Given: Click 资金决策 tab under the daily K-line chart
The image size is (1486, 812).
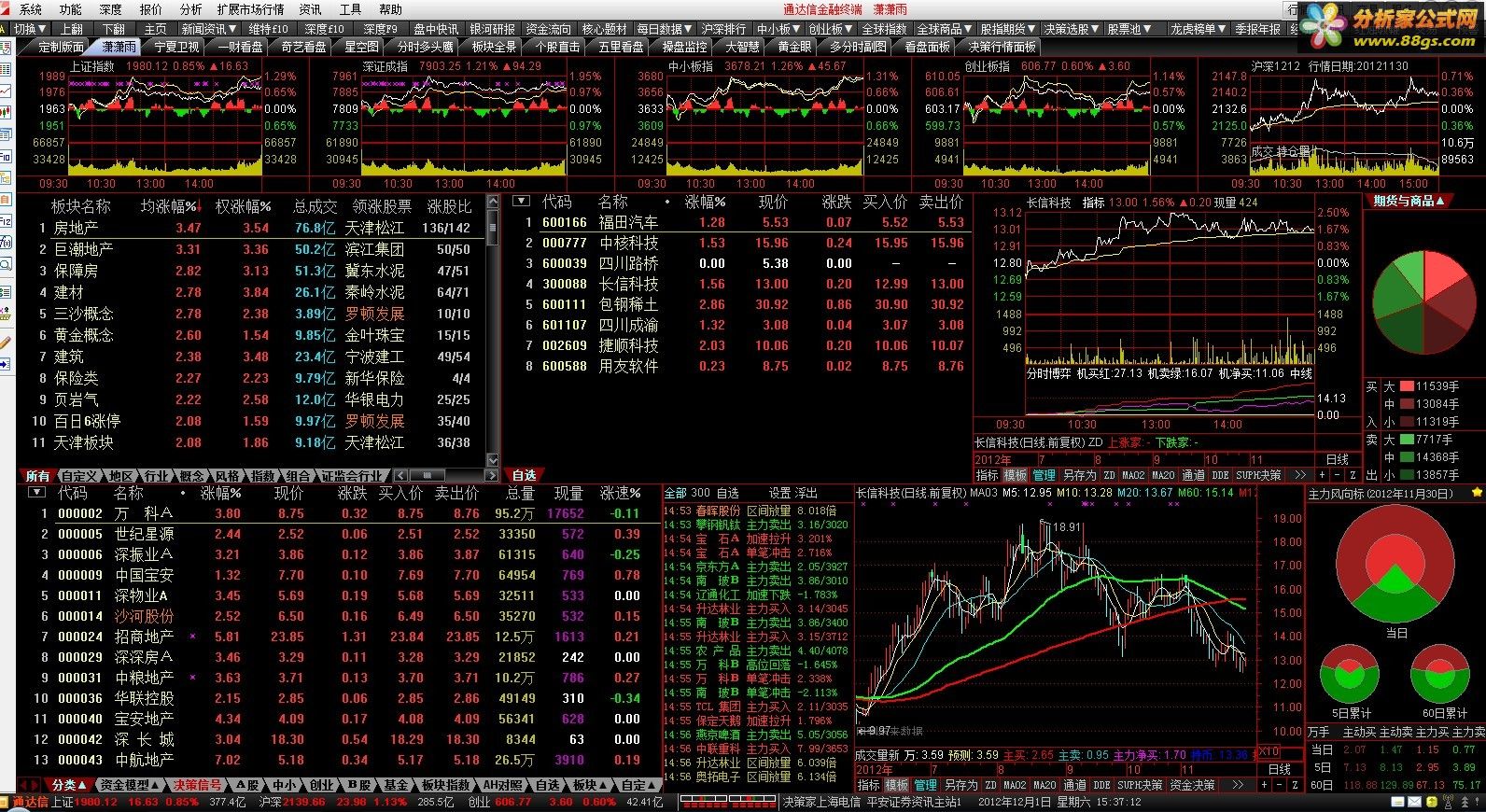Looking at the screenshot, I should click(1191, 786).
